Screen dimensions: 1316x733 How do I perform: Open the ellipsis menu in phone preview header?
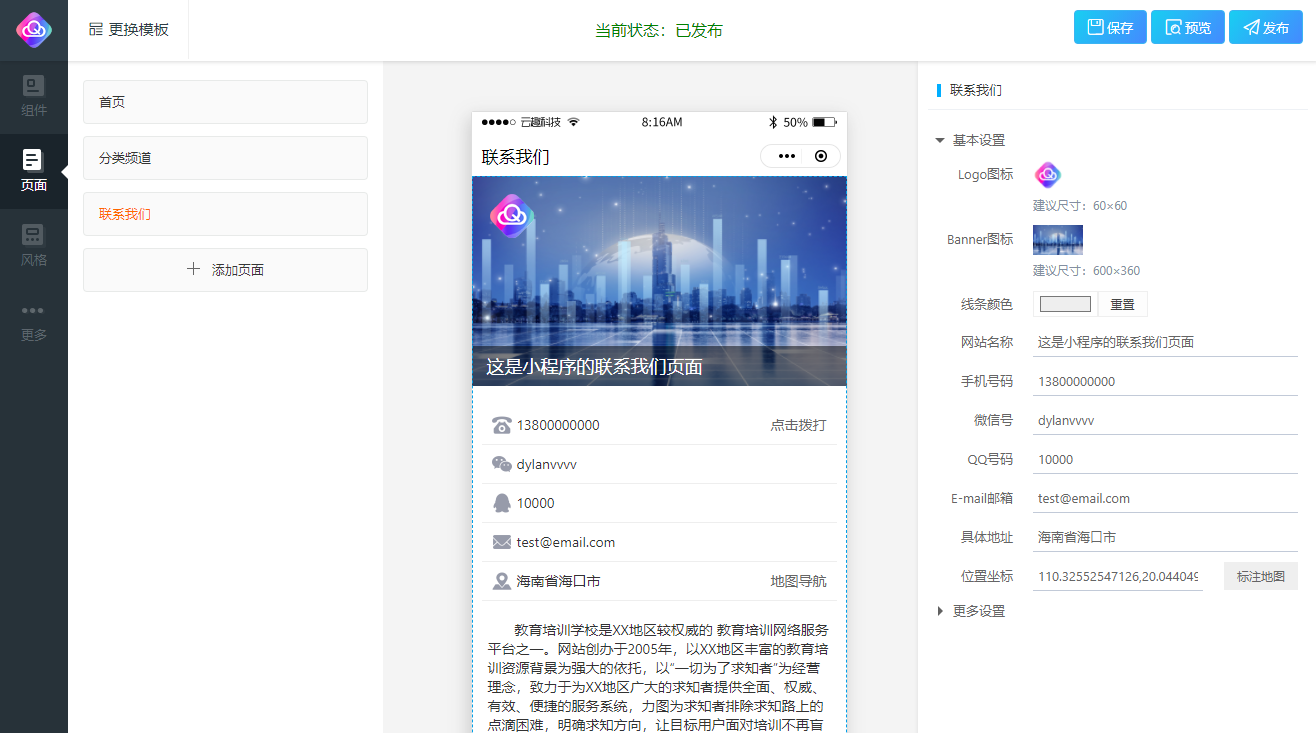coord(785,156)
